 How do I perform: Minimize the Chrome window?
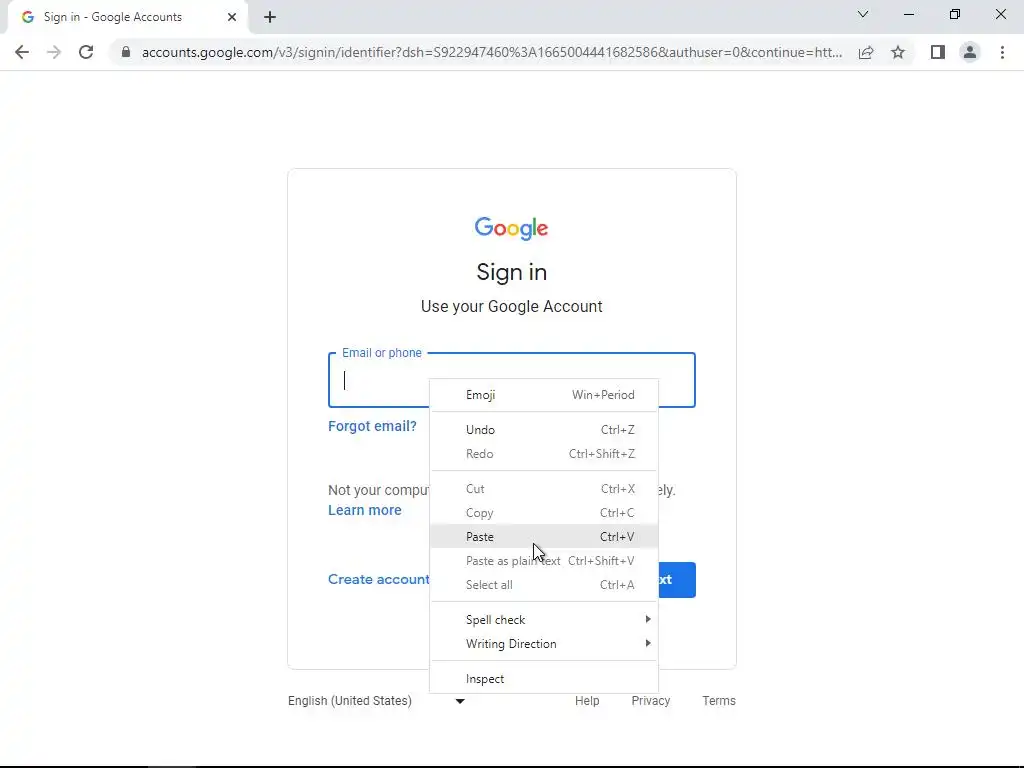[908, 14]
